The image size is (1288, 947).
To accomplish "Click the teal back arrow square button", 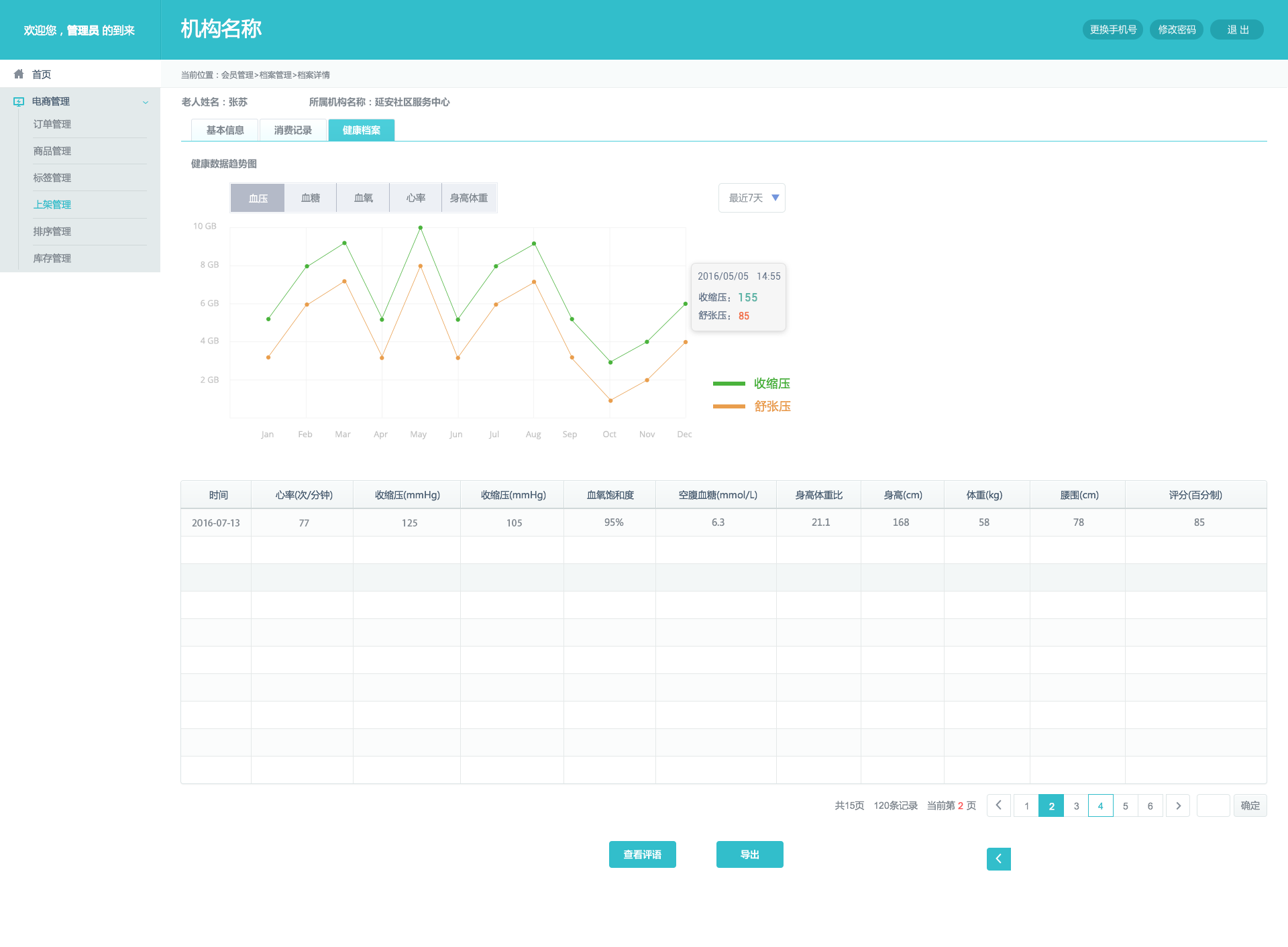I will coord(999,858).
